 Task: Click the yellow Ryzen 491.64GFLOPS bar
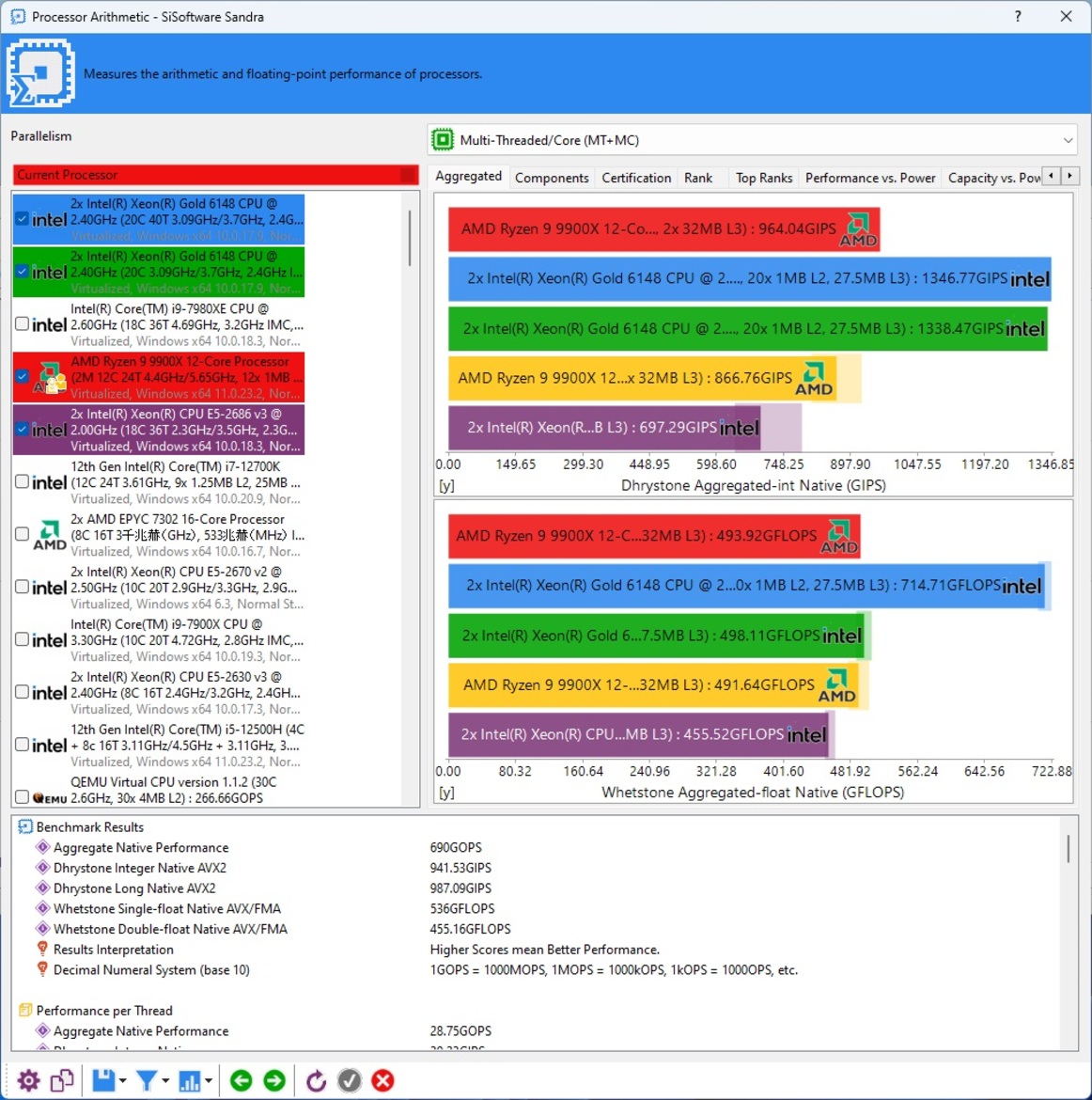pos(654,685)
